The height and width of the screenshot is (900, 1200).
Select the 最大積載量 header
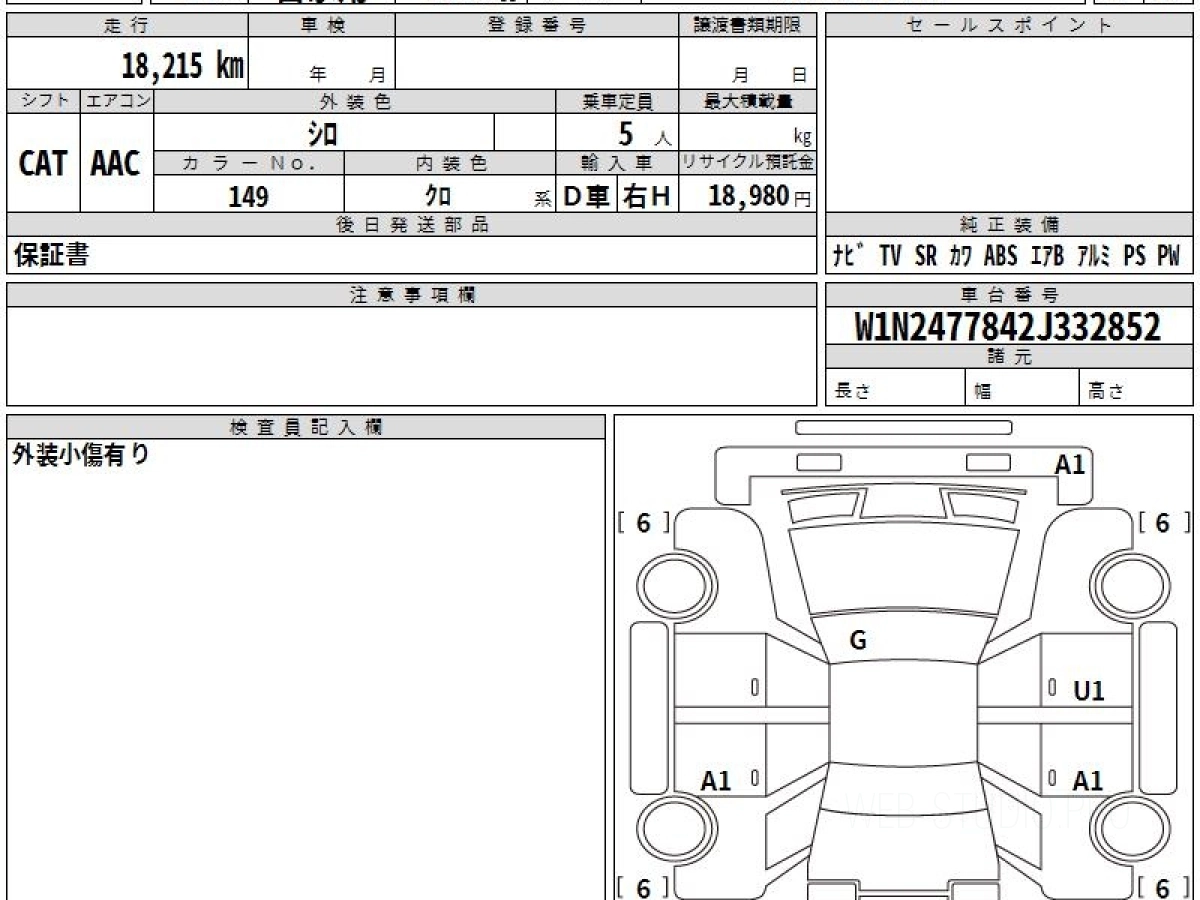748,101
